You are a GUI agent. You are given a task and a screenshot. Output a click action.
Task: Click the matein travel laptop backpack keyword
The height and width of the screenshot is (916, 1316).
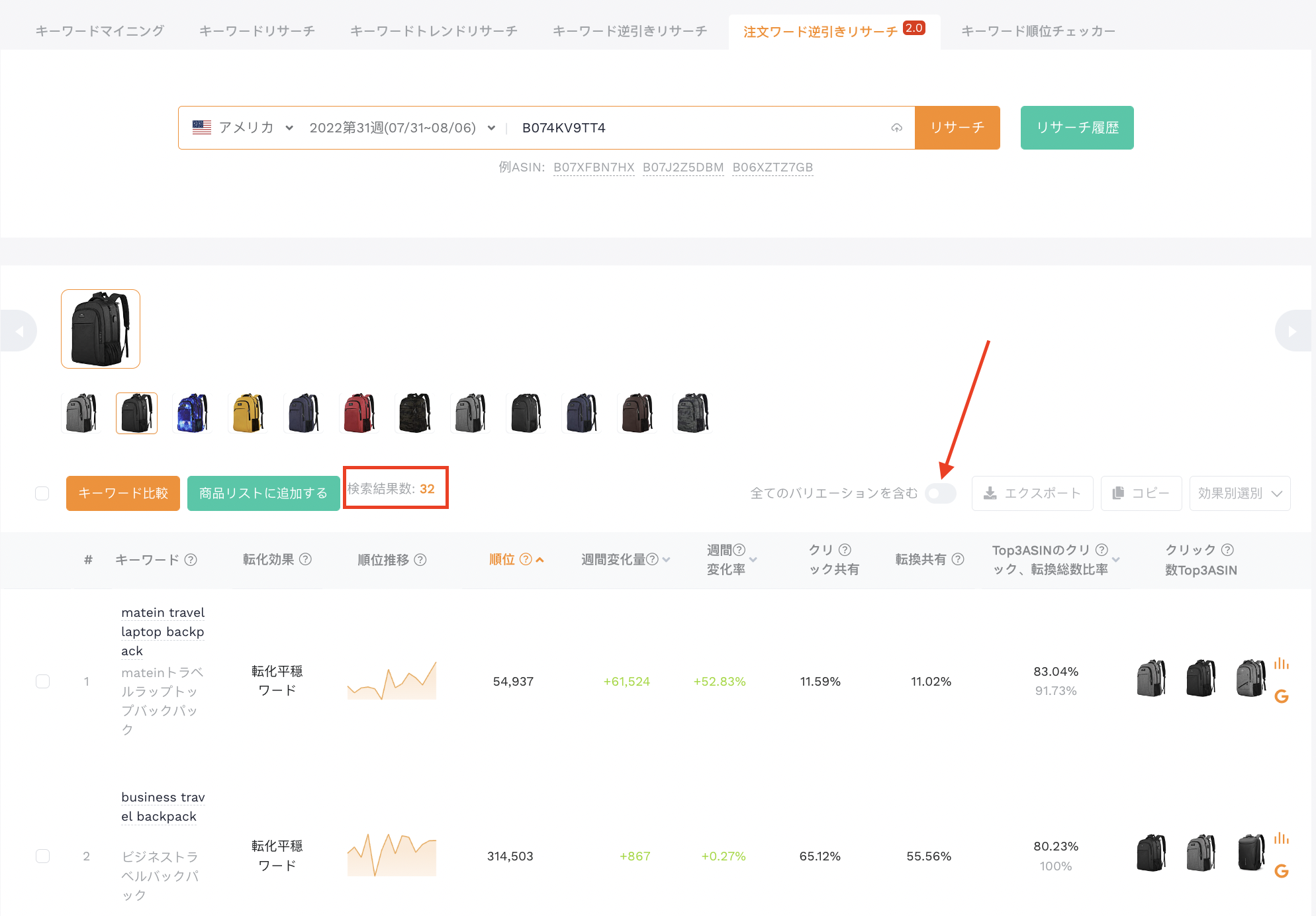coord(163,631)
